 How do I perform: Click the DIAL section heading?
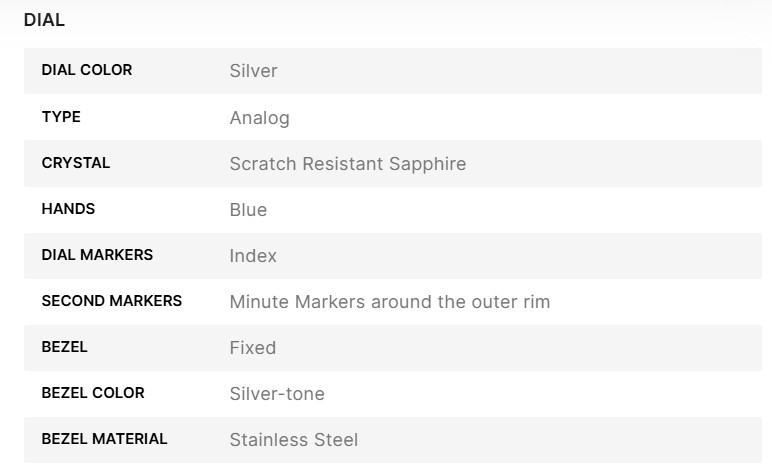[44, 19]
